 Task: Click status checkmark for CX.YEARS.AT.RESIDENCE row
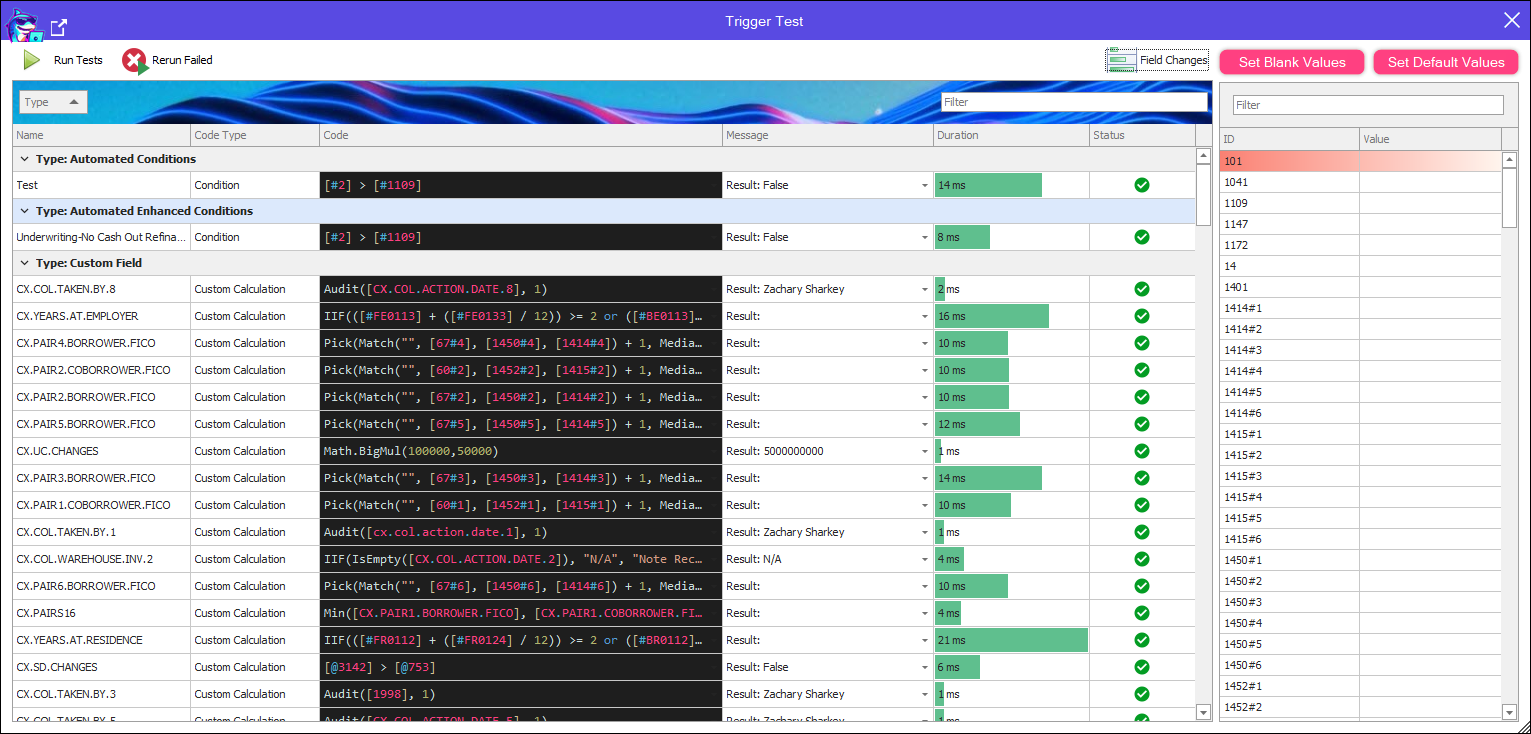[1141, 640]
